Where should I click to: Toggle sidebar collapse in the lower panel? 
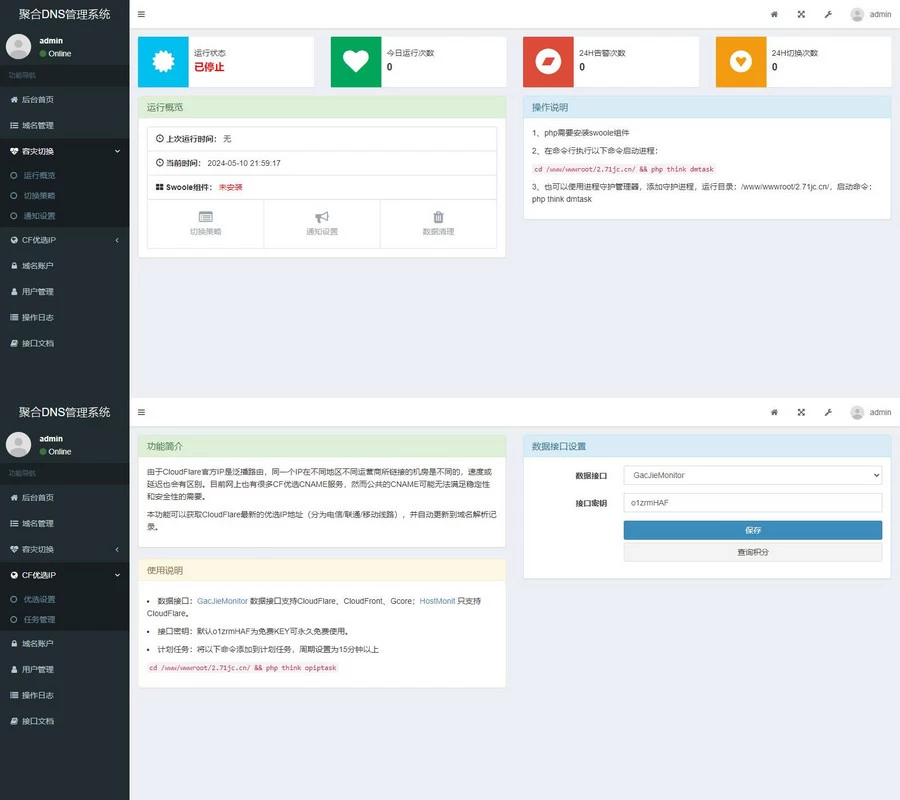point(141,411)
